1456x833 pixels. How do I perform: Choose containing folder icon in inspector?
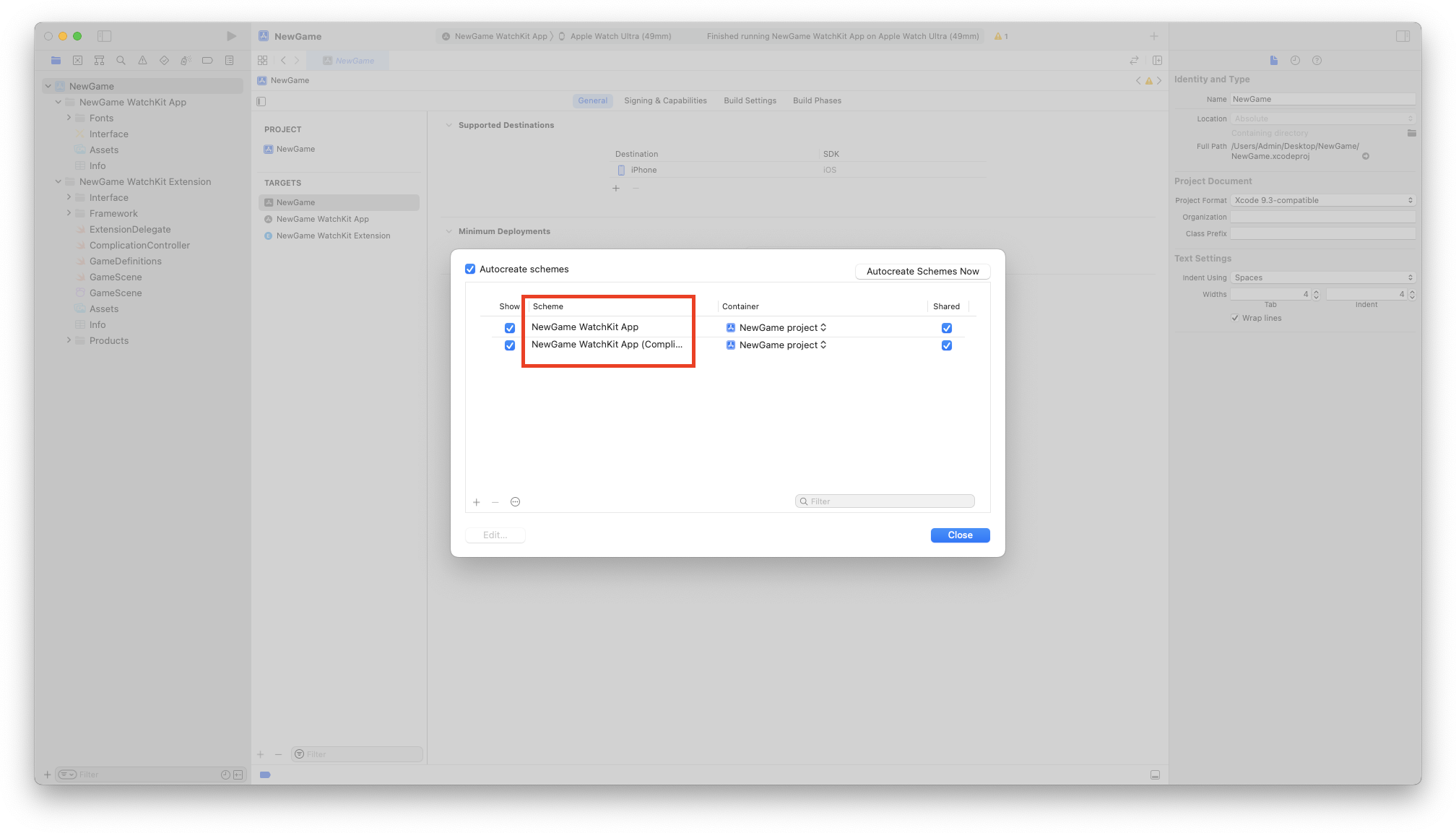coord(1411,133)
